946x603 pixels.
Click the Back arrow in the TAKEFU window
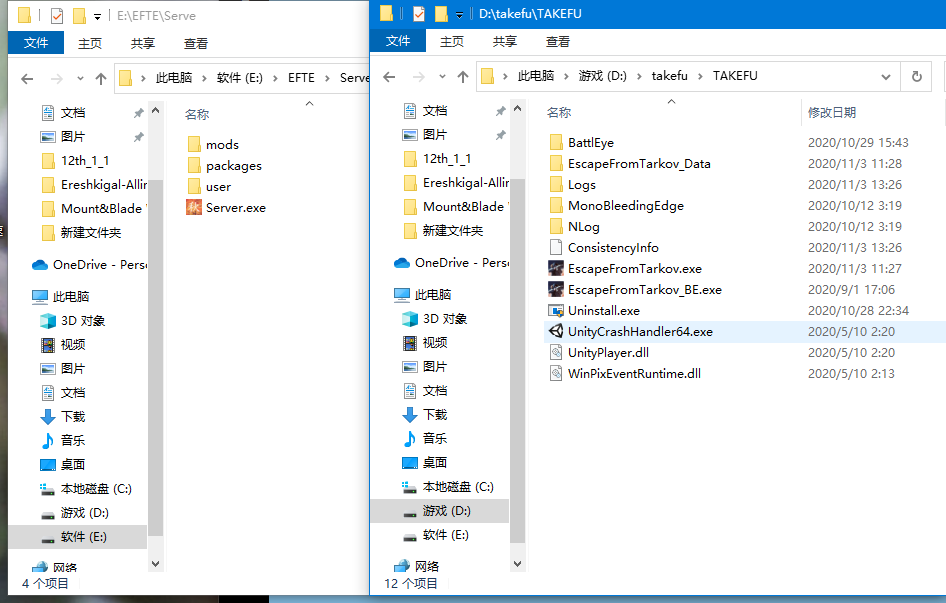[x=389, y=77]
